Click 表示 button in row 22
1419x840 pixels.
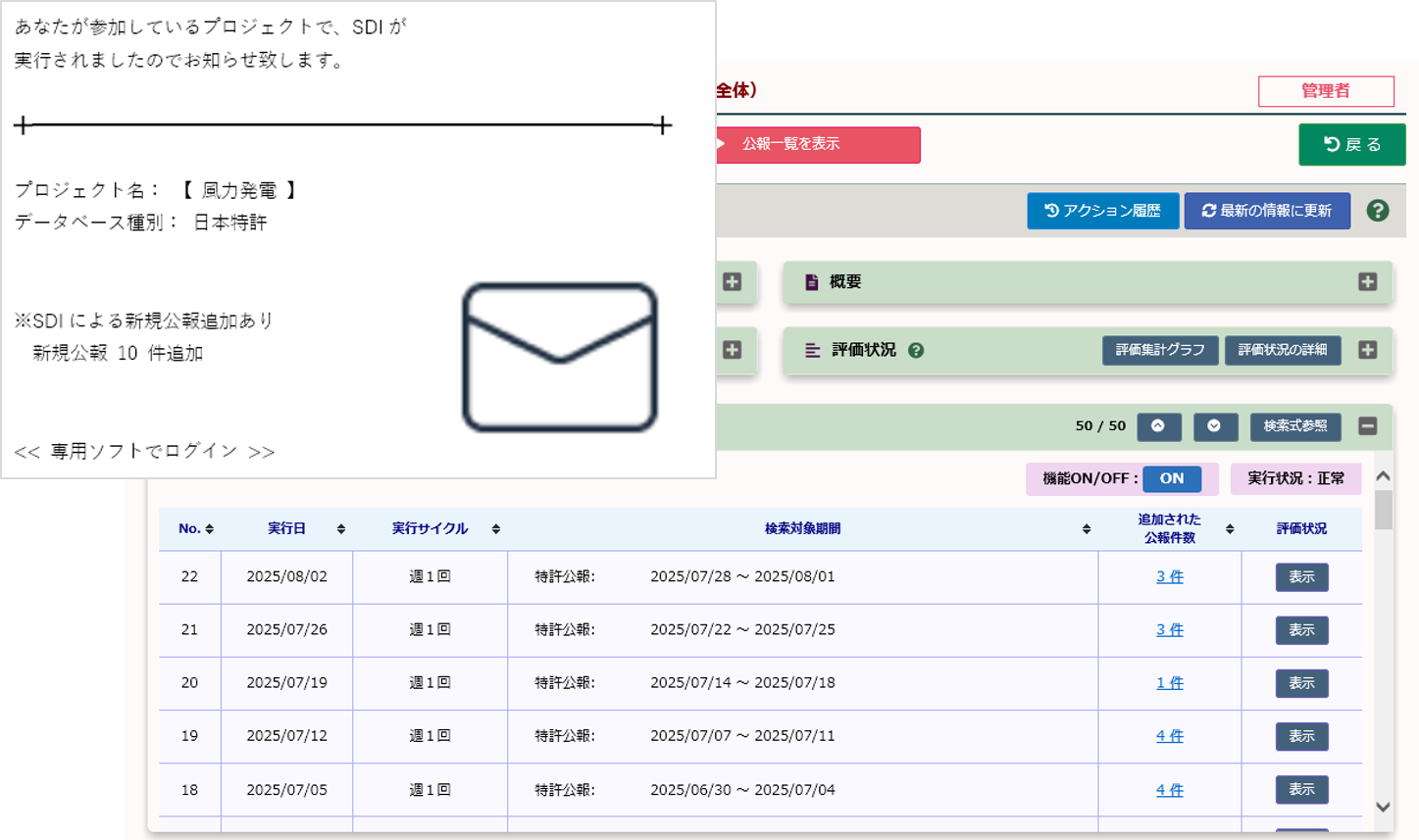(1301, 577)
